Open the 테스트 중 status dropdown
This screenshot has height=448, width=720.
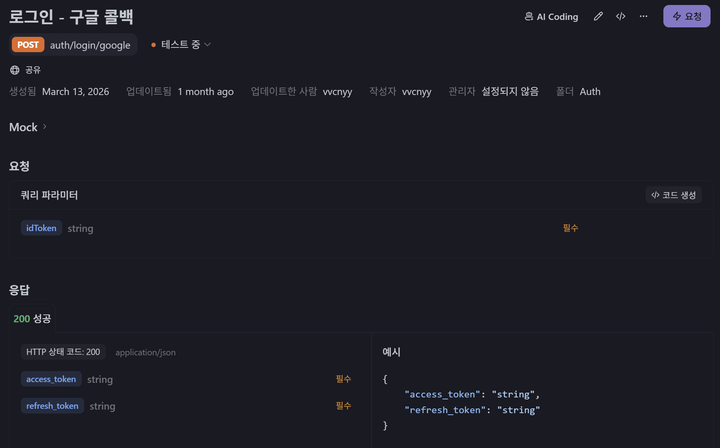(181, 45)
